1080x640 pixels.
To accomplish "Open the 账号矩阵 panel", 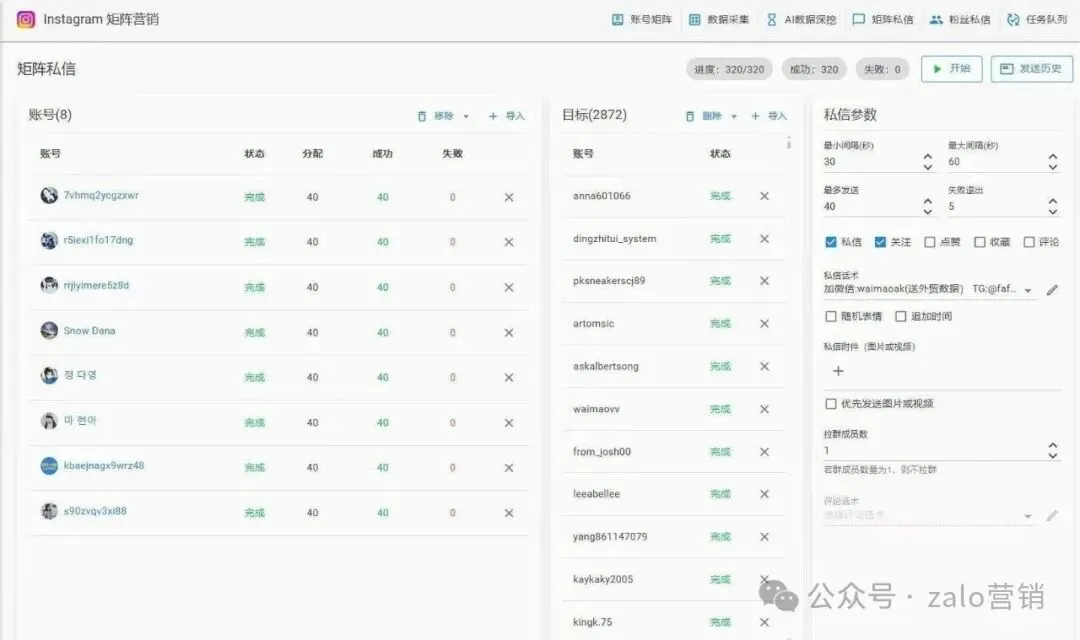I will (x=645, y=18).
